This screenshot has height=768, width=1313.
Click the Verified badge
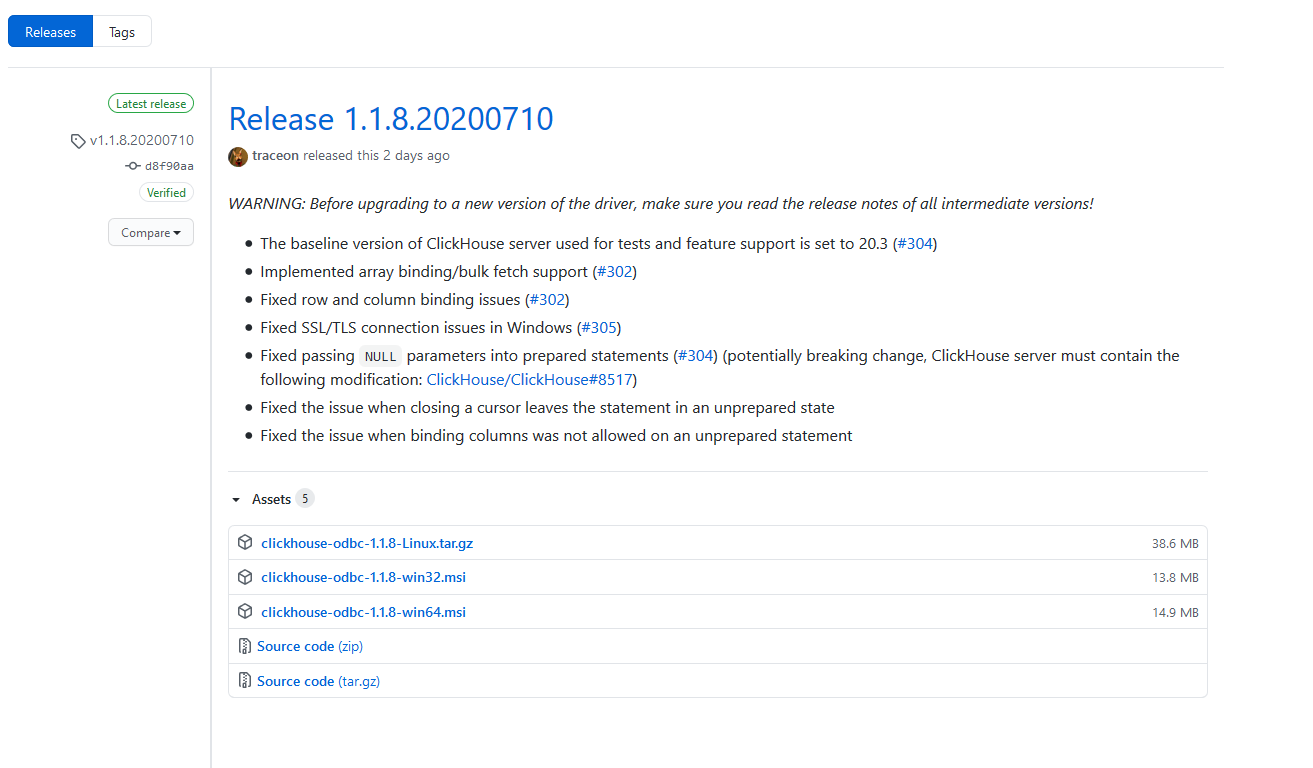[166, 192]
